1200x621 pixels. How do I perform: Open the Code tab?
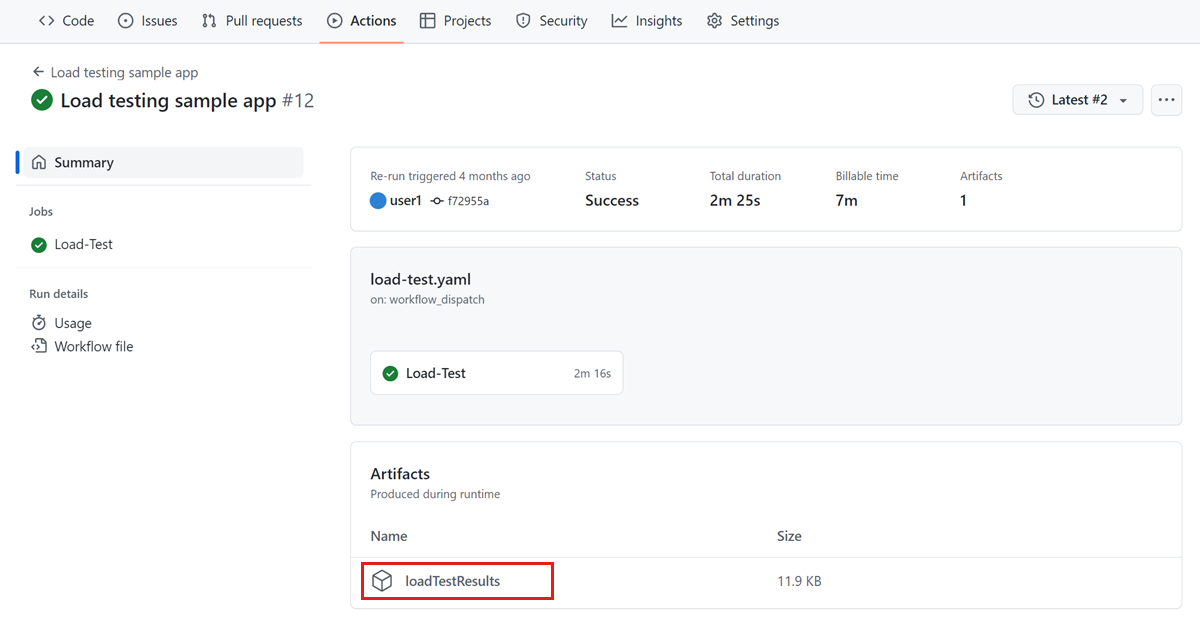tap(66, 21)
